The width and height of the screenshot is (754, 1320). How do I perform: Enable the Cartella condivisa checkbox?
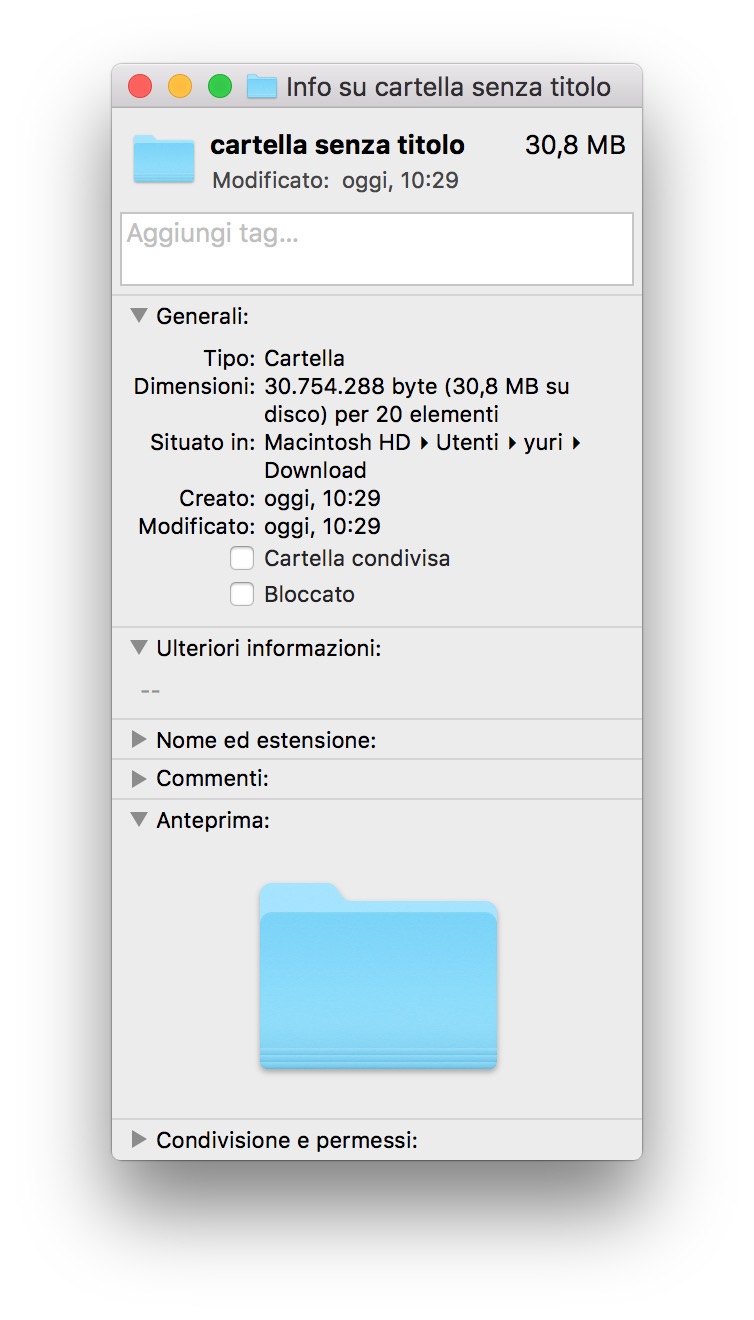242,558
